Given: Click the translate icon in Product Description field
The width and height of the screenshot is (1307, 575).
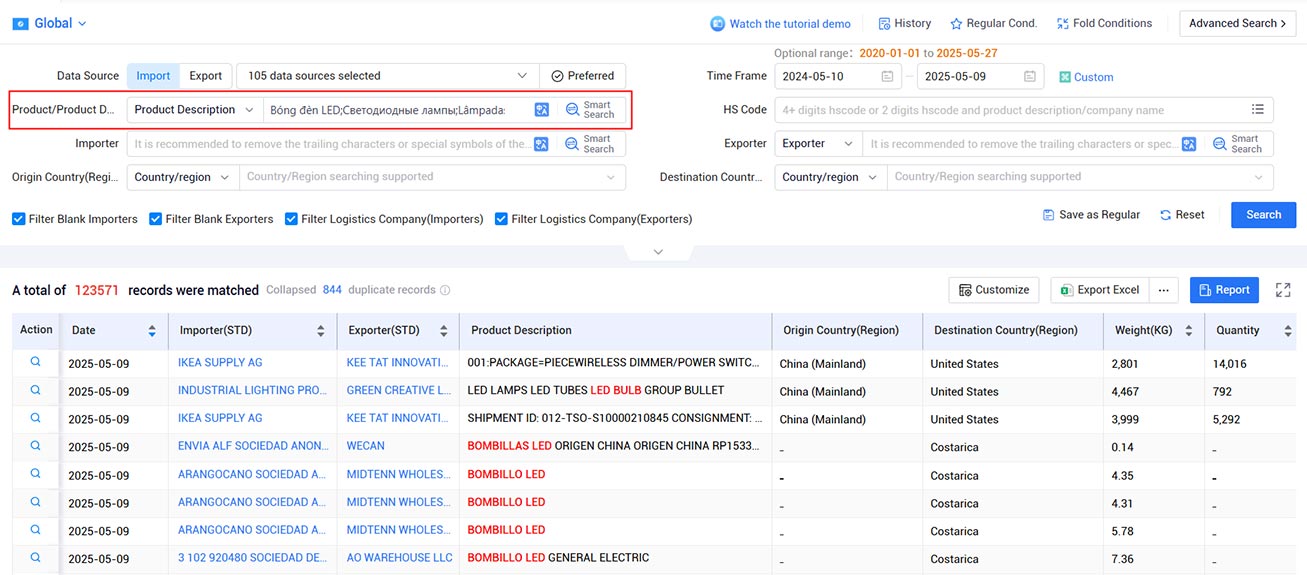Looking at the screenshot, I should (x=541, y=110).
